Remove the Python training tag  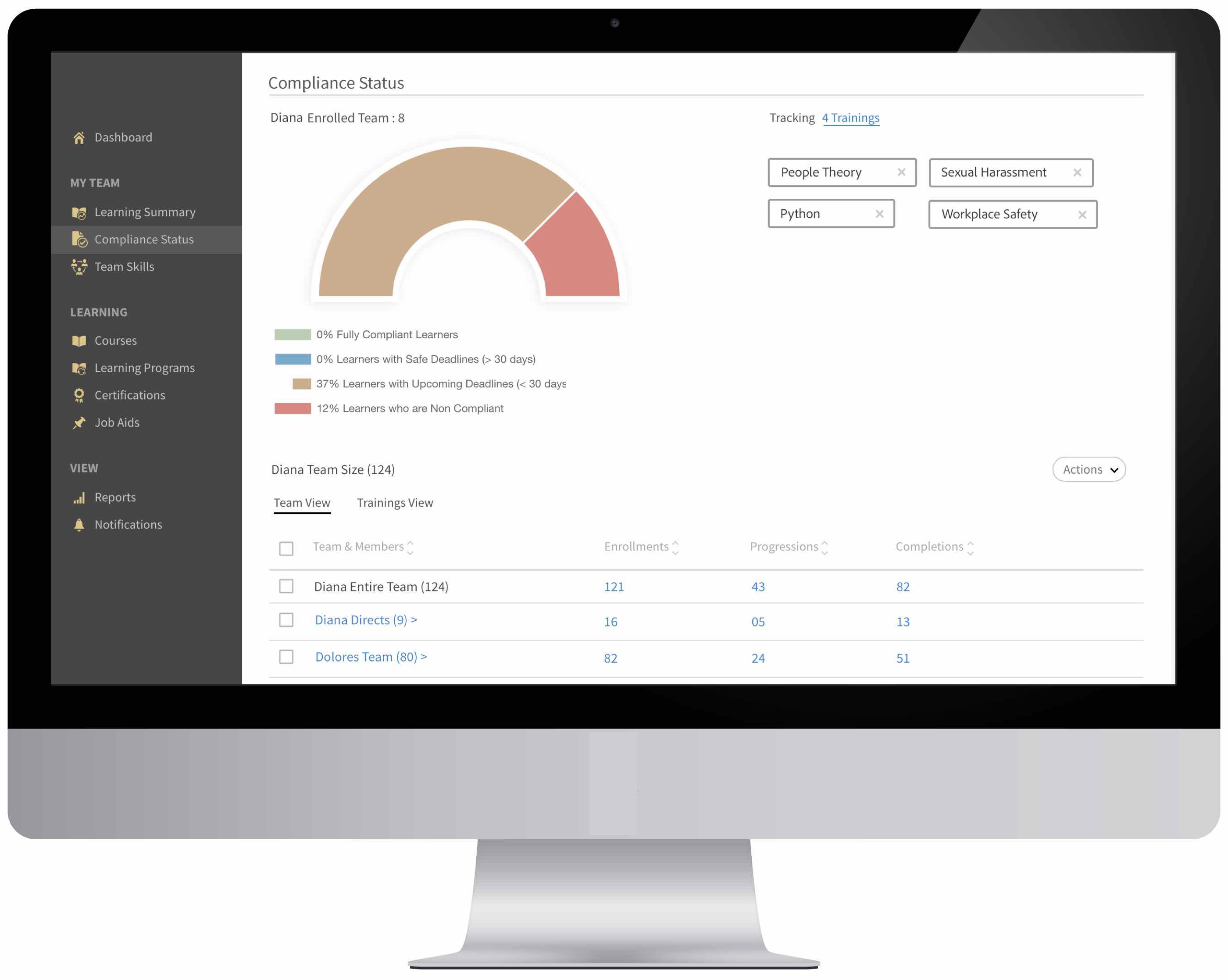click(x=879, y=214)
